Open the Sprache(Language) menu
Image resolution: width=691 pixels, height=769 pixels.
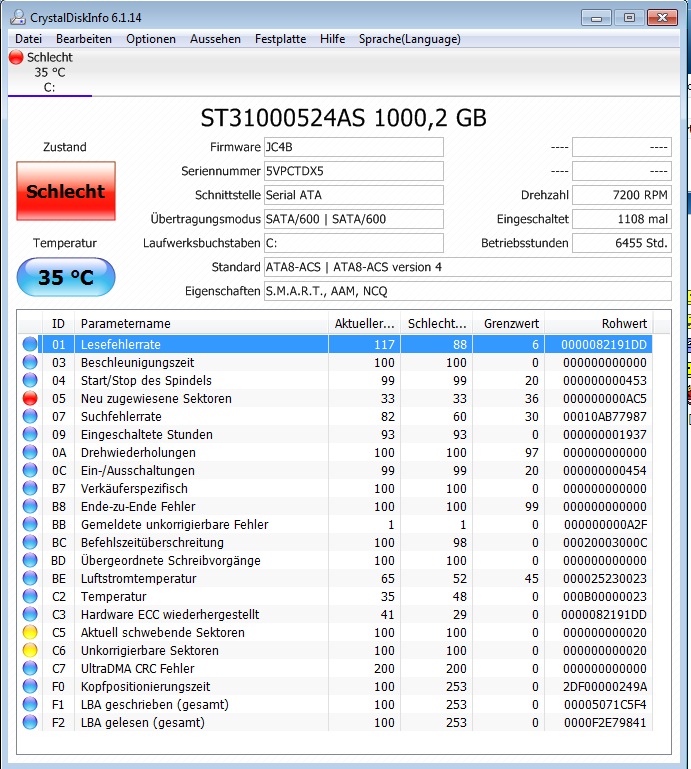(410, 39)
